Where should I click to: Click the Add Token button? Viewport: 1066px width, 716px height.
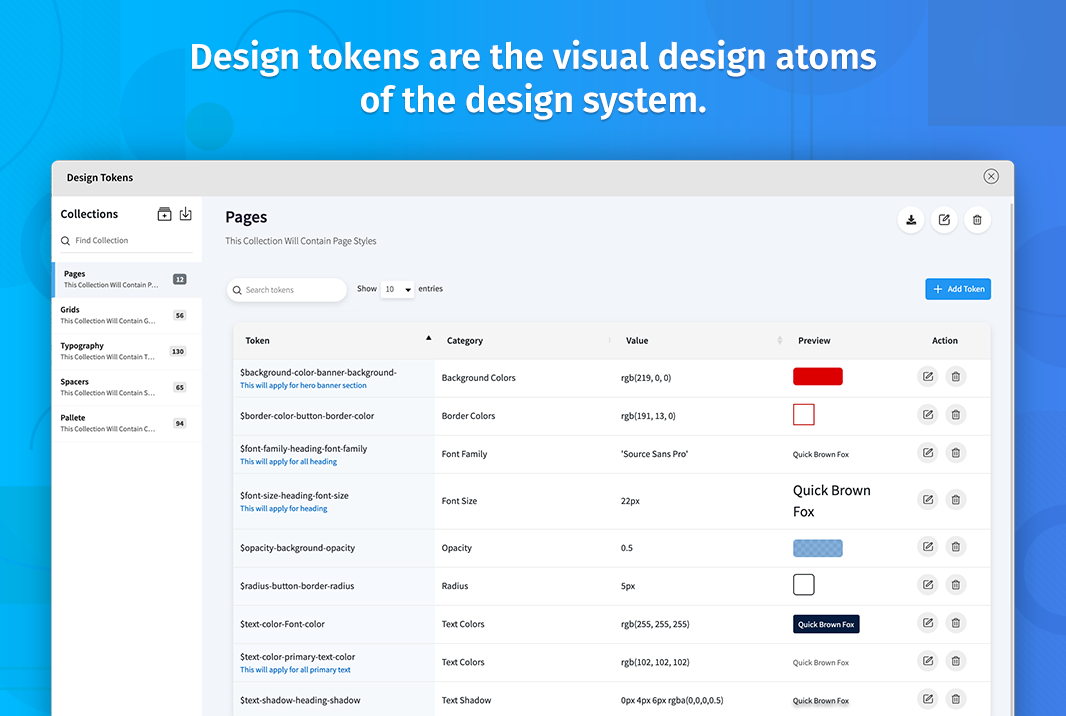tap(957, 288)
